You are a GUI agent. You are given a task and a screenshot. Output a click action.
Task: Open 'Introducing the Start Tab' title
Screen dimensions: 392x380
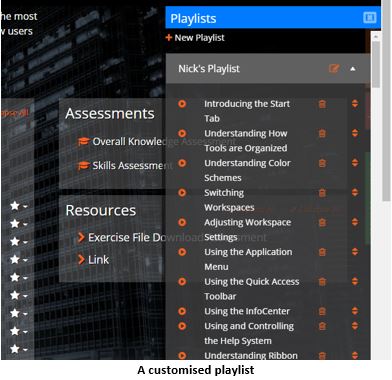click(247, 111)
